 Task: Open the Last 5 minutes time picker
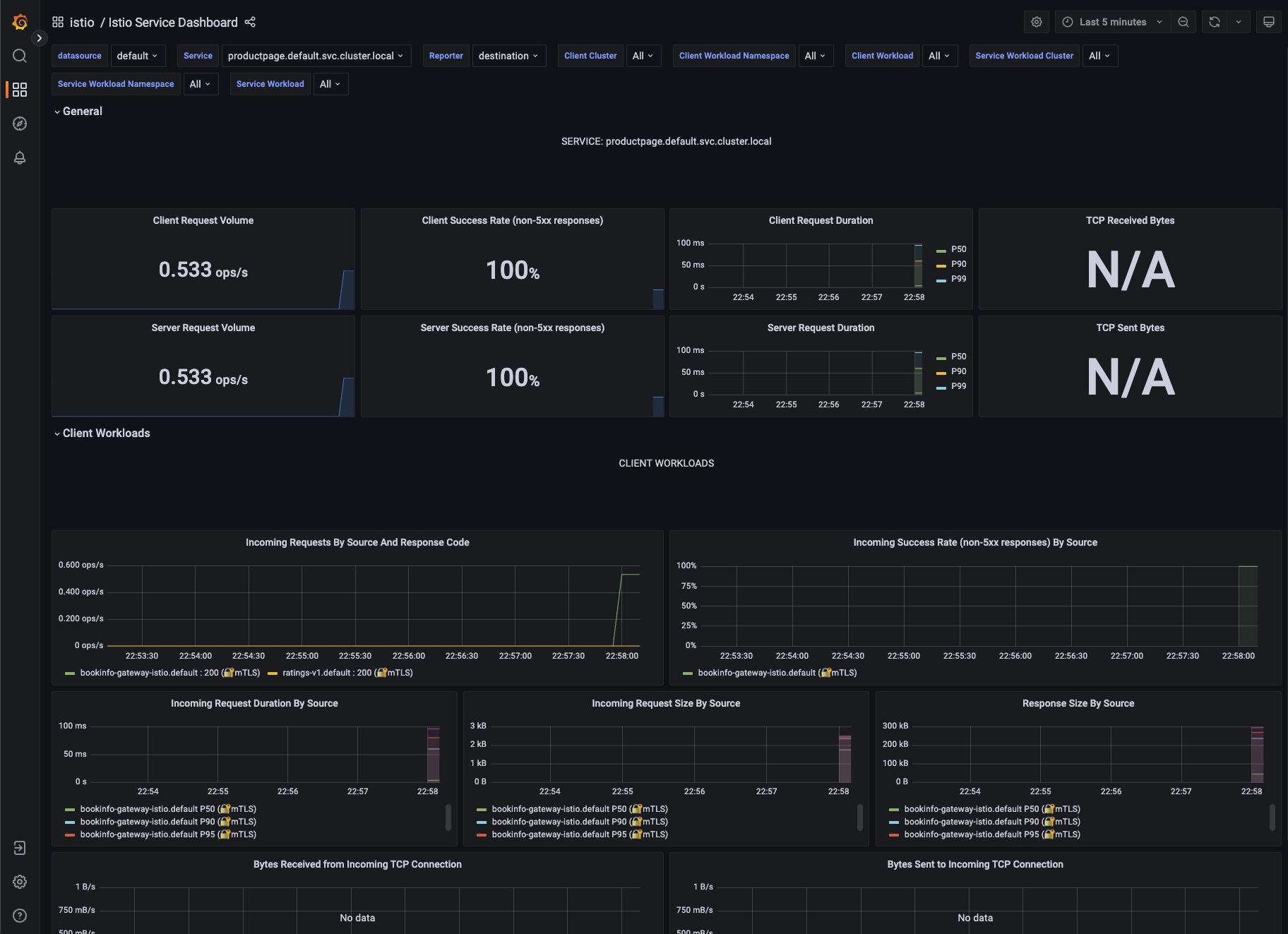tap(1112, 22)
